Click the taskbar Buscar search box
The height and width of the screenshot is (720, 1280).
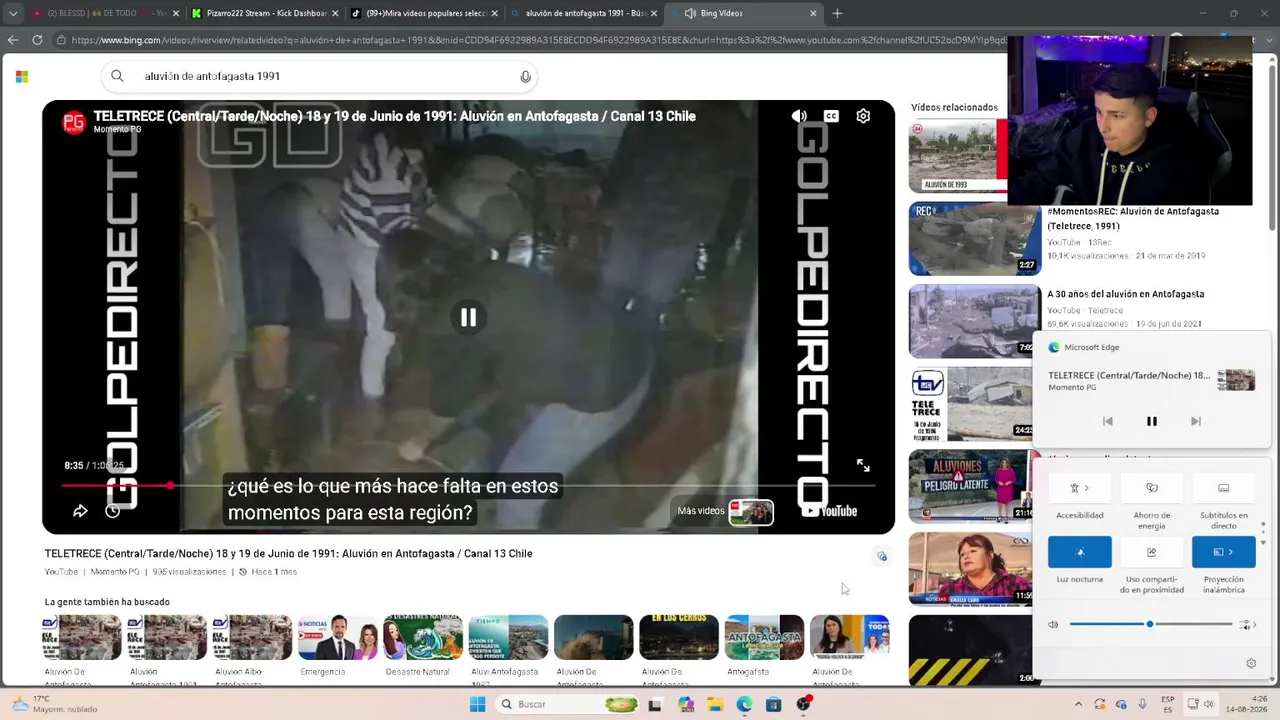pos(567,704)
